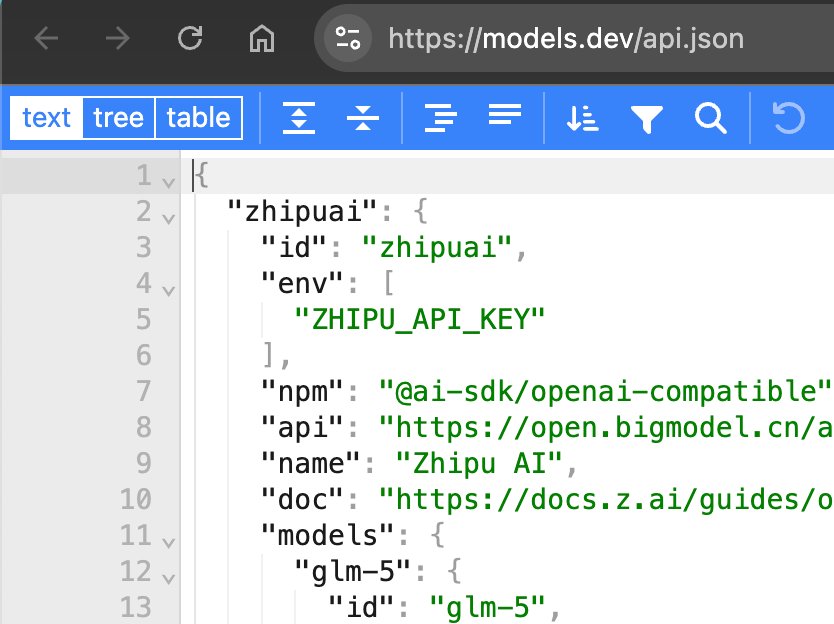Click line number 10 in the gutter
Image resolution: width=834 pixels, height=624 pixels.
point(136,500)
